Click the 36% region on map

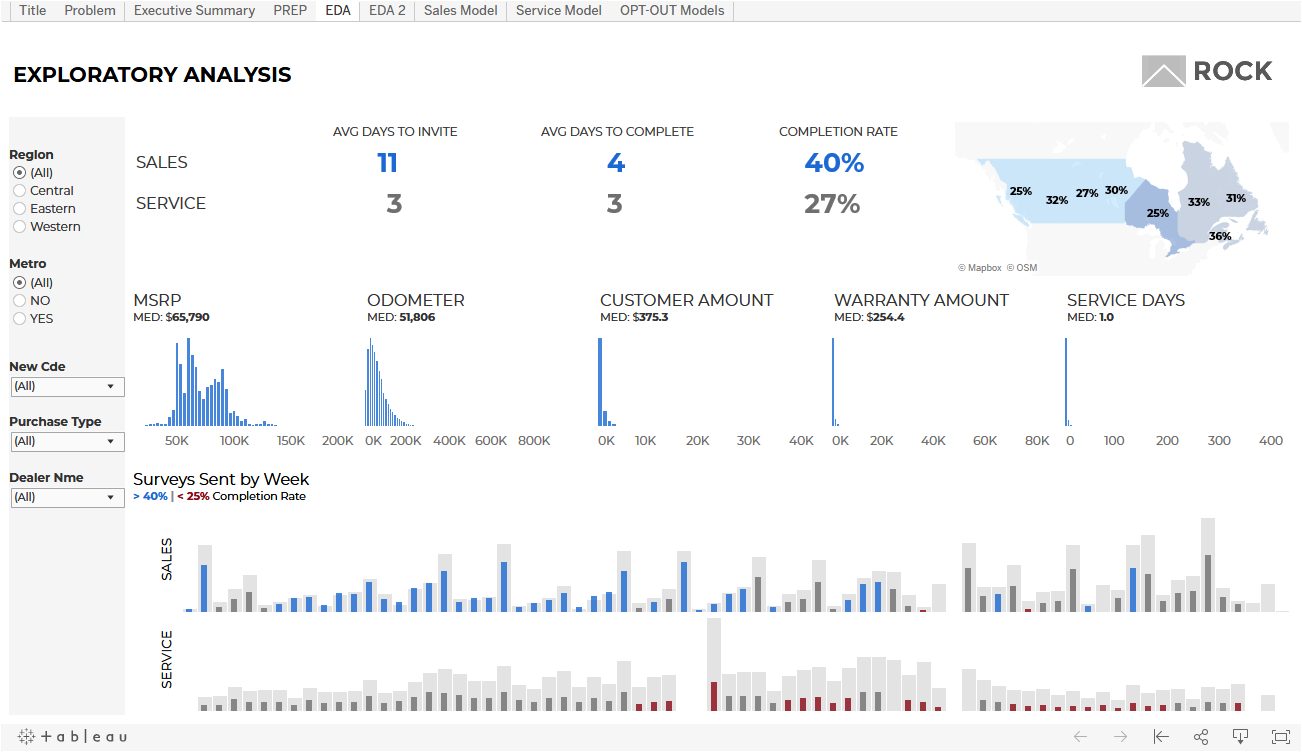pos(1220,237)
